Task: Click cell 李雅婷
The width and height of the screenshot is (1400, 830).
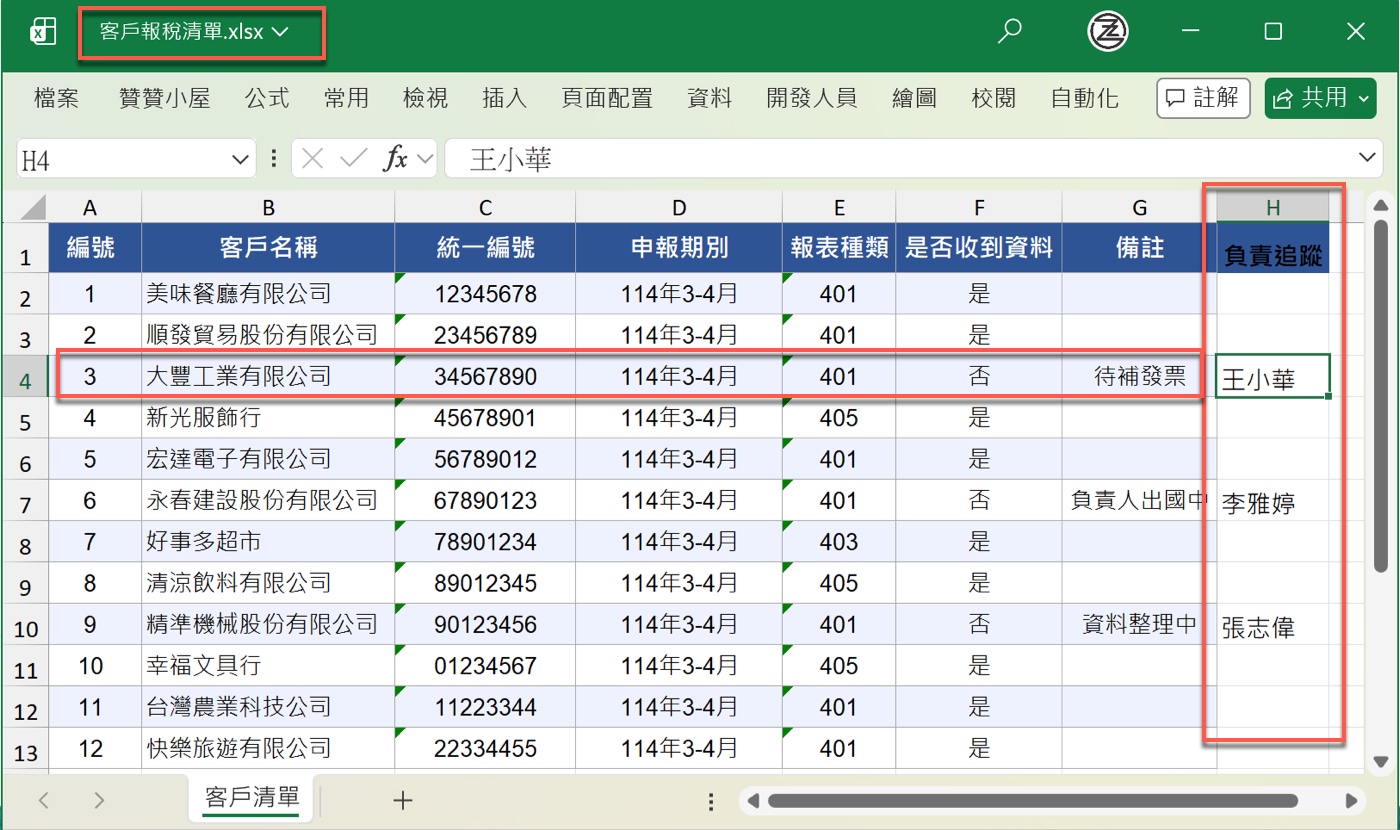Action: 1272,501
